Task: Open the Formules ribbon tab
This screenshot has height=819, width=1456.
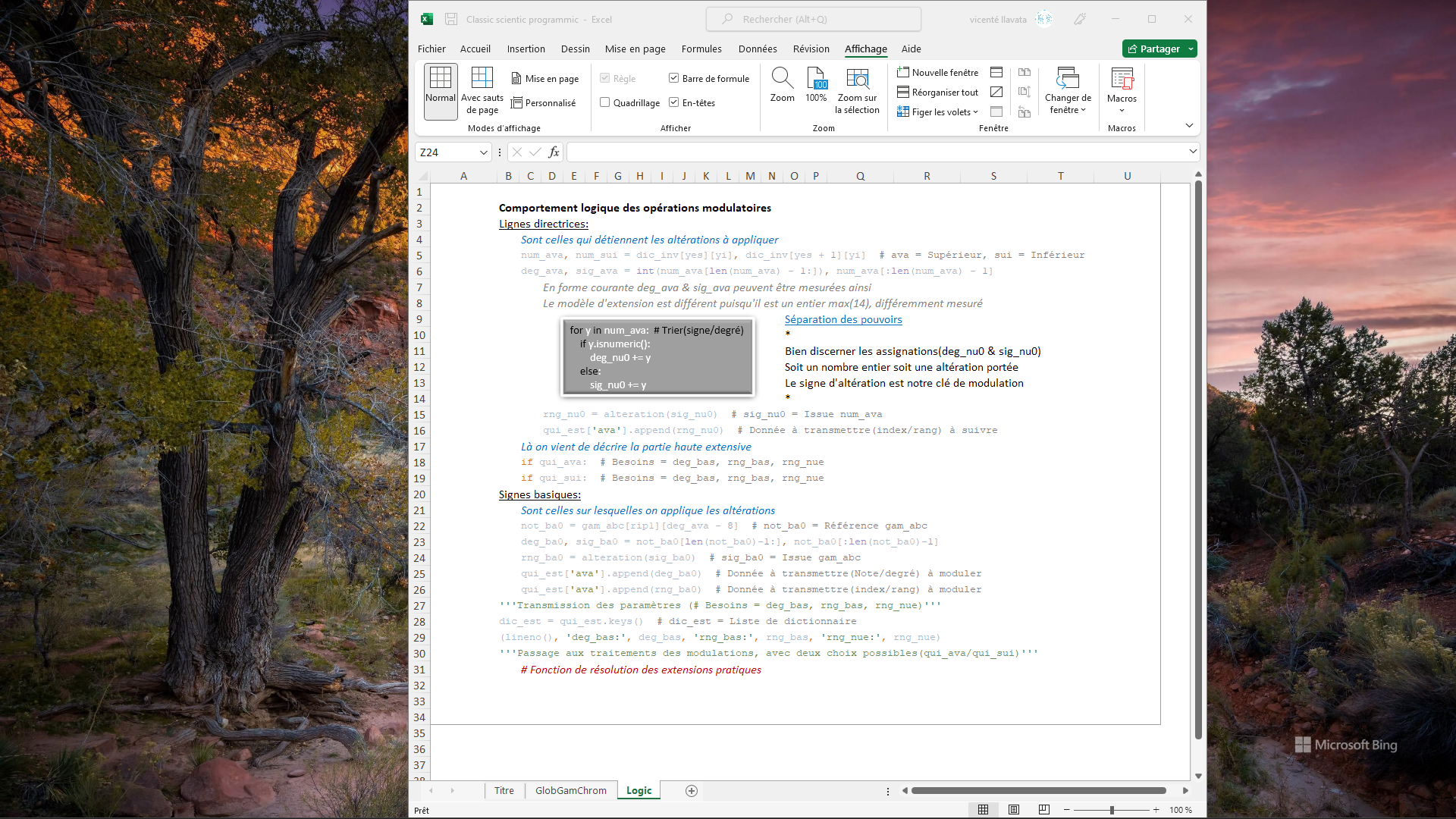Action: click(x=701, y=49)
